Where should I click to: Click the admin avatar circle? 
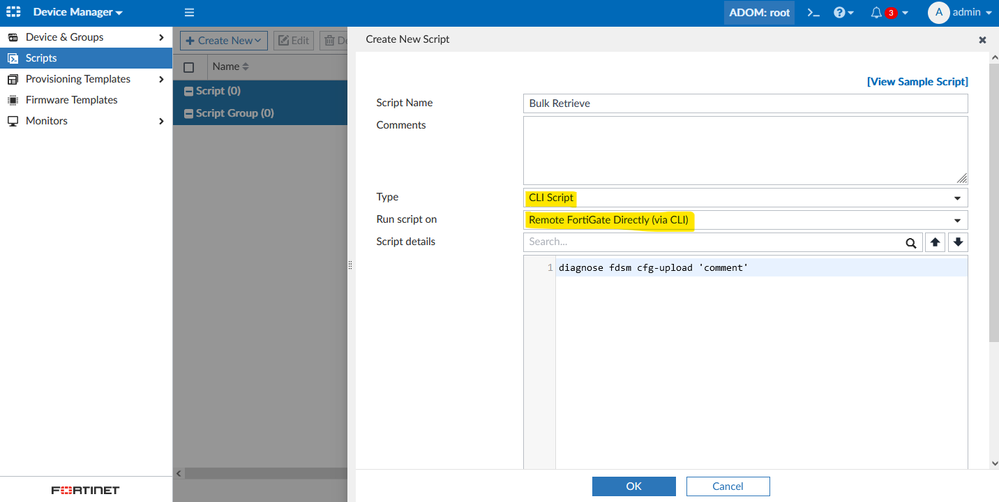pyautogui.click(x=938, y=12)
